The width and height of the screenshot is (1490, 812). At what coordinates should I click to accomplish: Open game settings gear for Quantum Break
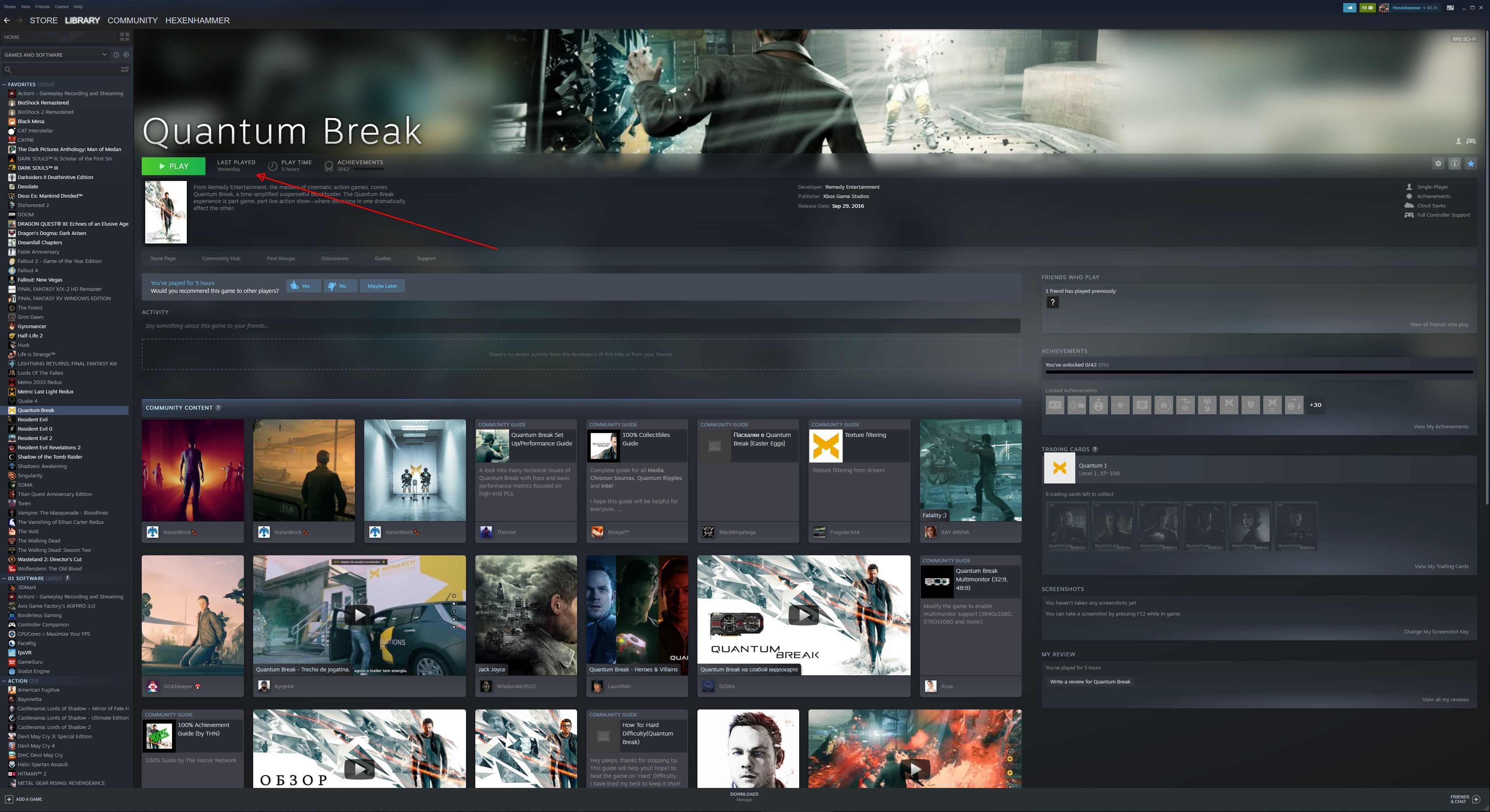point(1438,163)
